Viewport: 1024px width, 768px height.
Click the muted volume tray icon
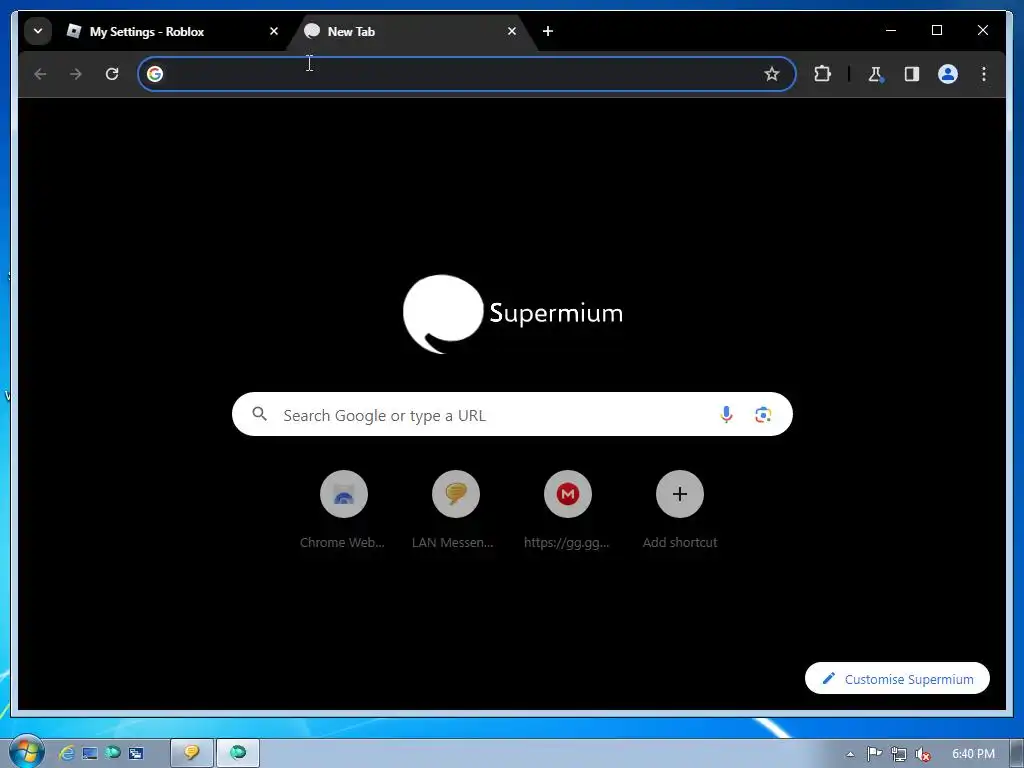click(x=922, y=754)
